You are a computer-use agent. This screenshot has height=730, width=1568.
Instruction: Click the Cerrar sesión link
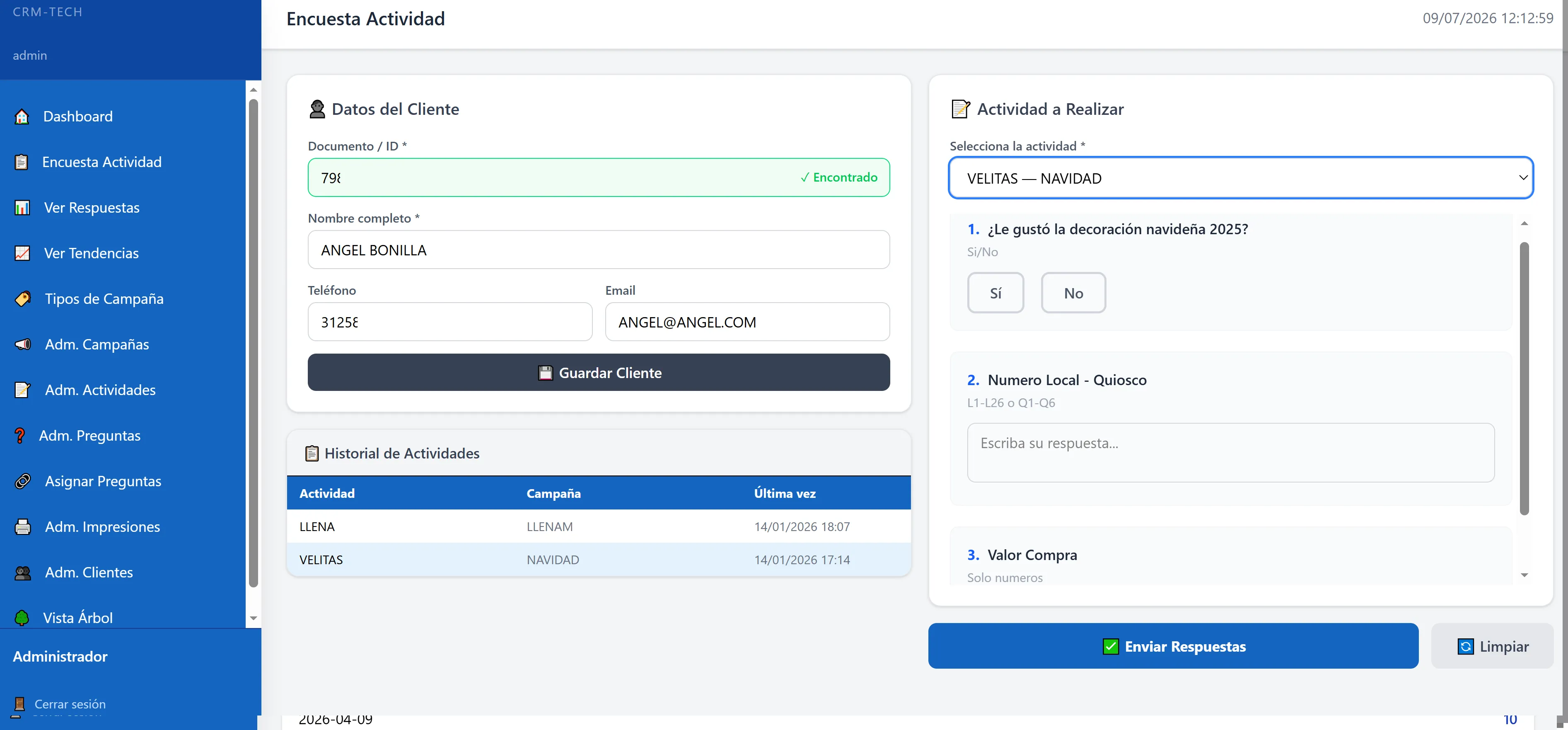coord(70,704)
